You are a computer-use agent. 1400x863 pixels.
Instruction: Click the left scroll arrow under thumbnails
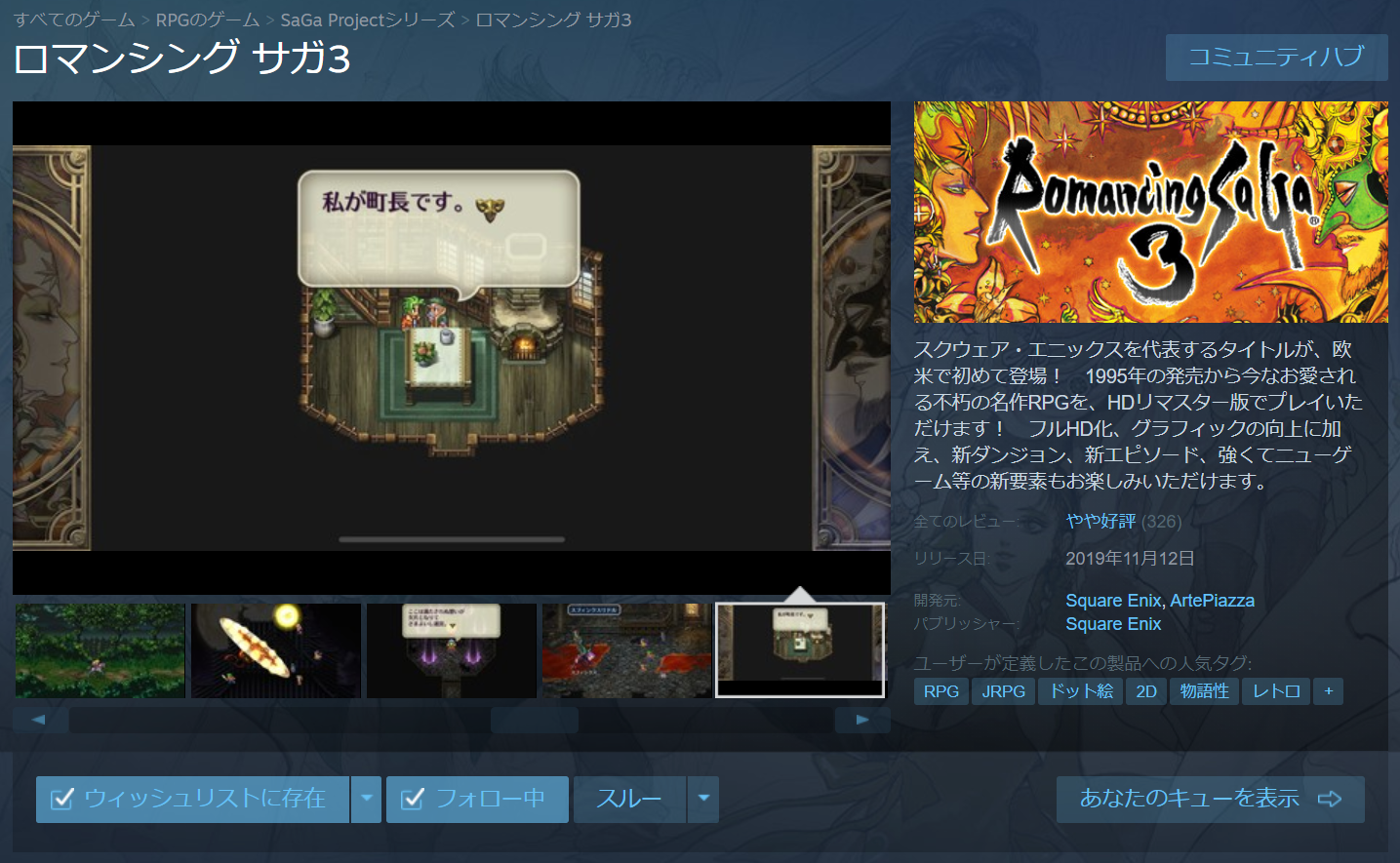point(39,720)
